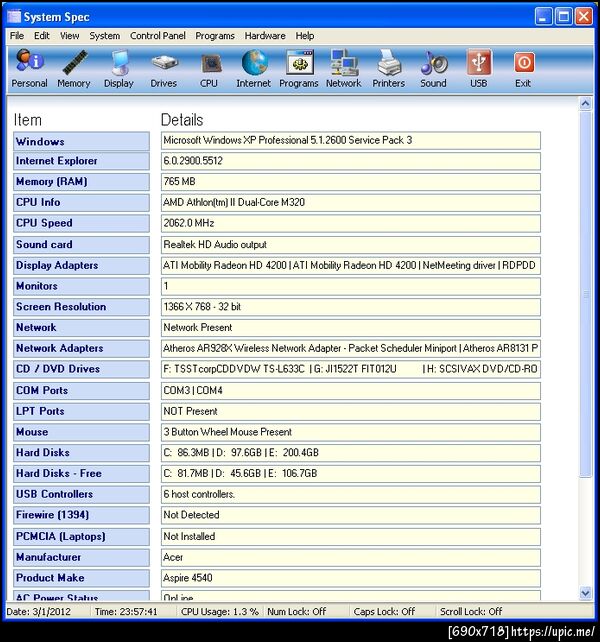Click the PCMCIA (Laptops) item button
The height and width of the screenshot is (642, 600).
(x=81, y=537)
